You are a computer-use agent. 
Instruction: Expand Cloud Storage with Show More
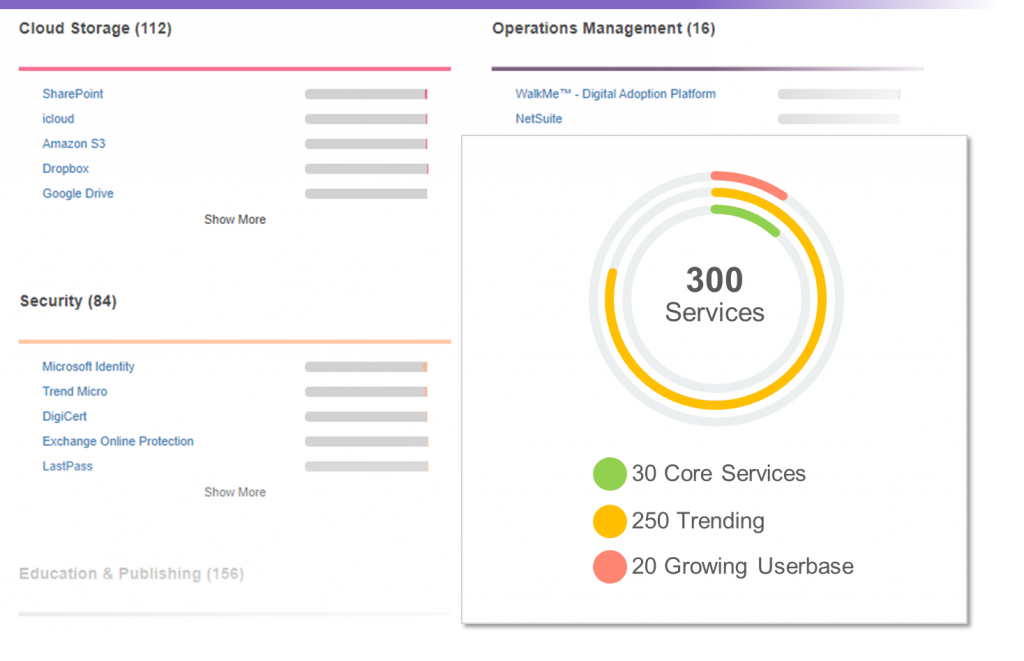[235, 220]
